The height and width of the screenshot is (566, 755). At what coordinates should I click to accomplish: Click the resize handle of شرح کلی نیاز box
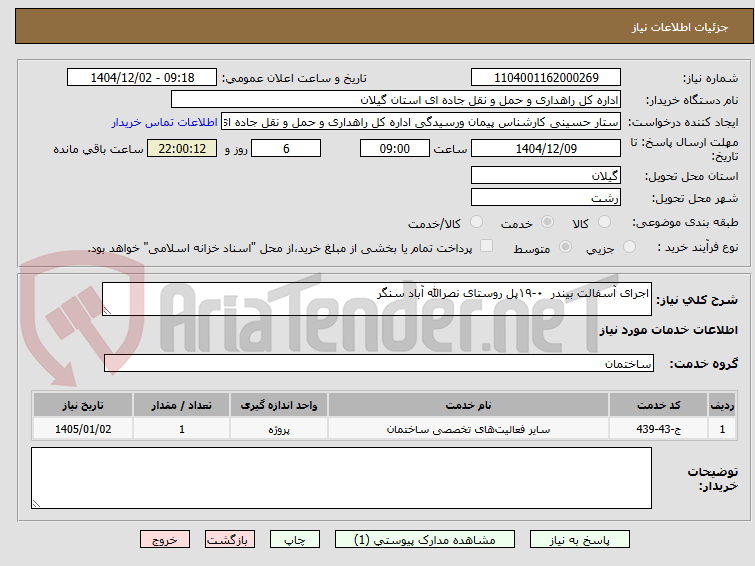(x=107, y=311)
